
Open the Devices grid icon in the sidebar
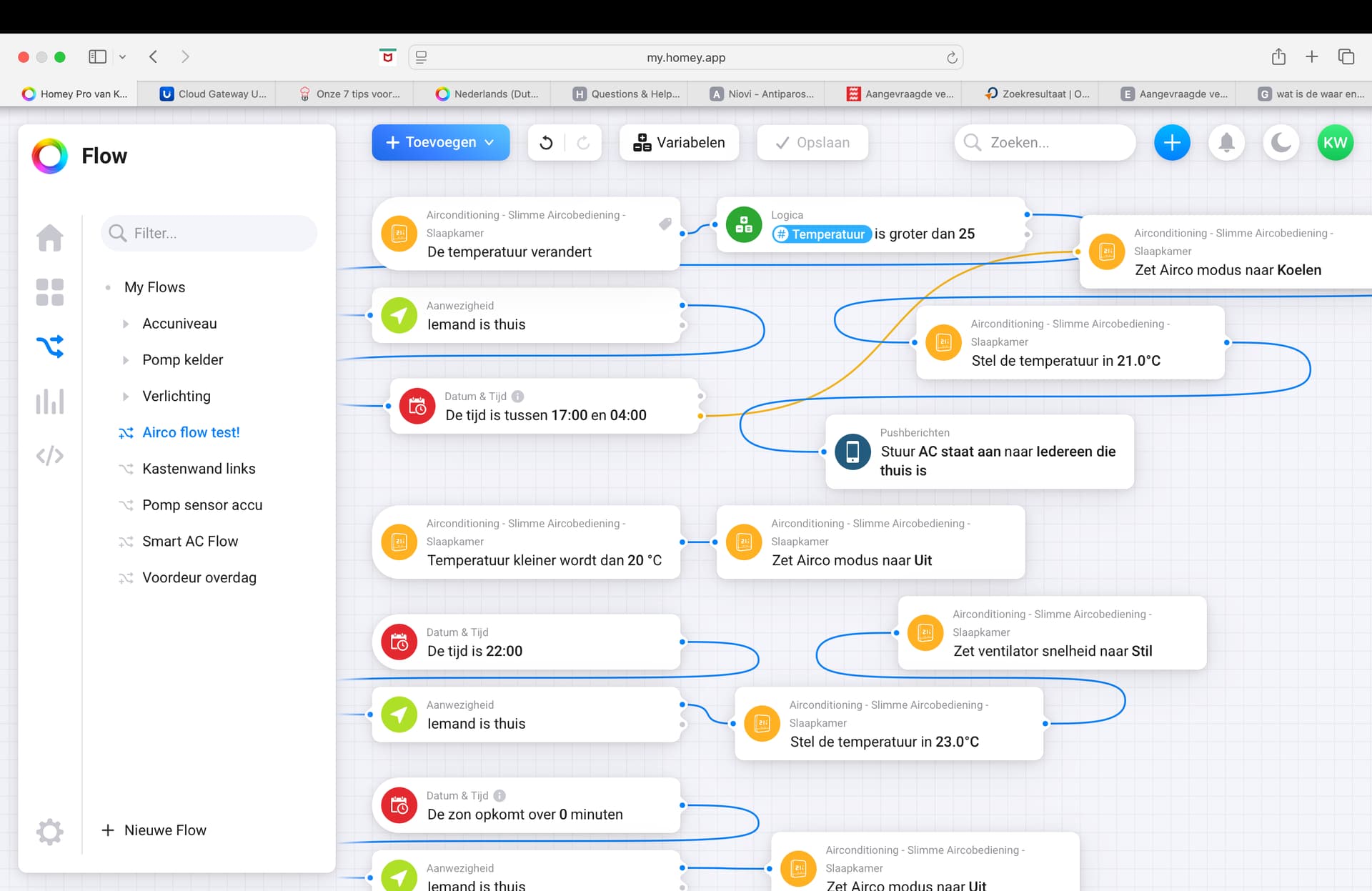pyautogui.click(x=50, y=292)
